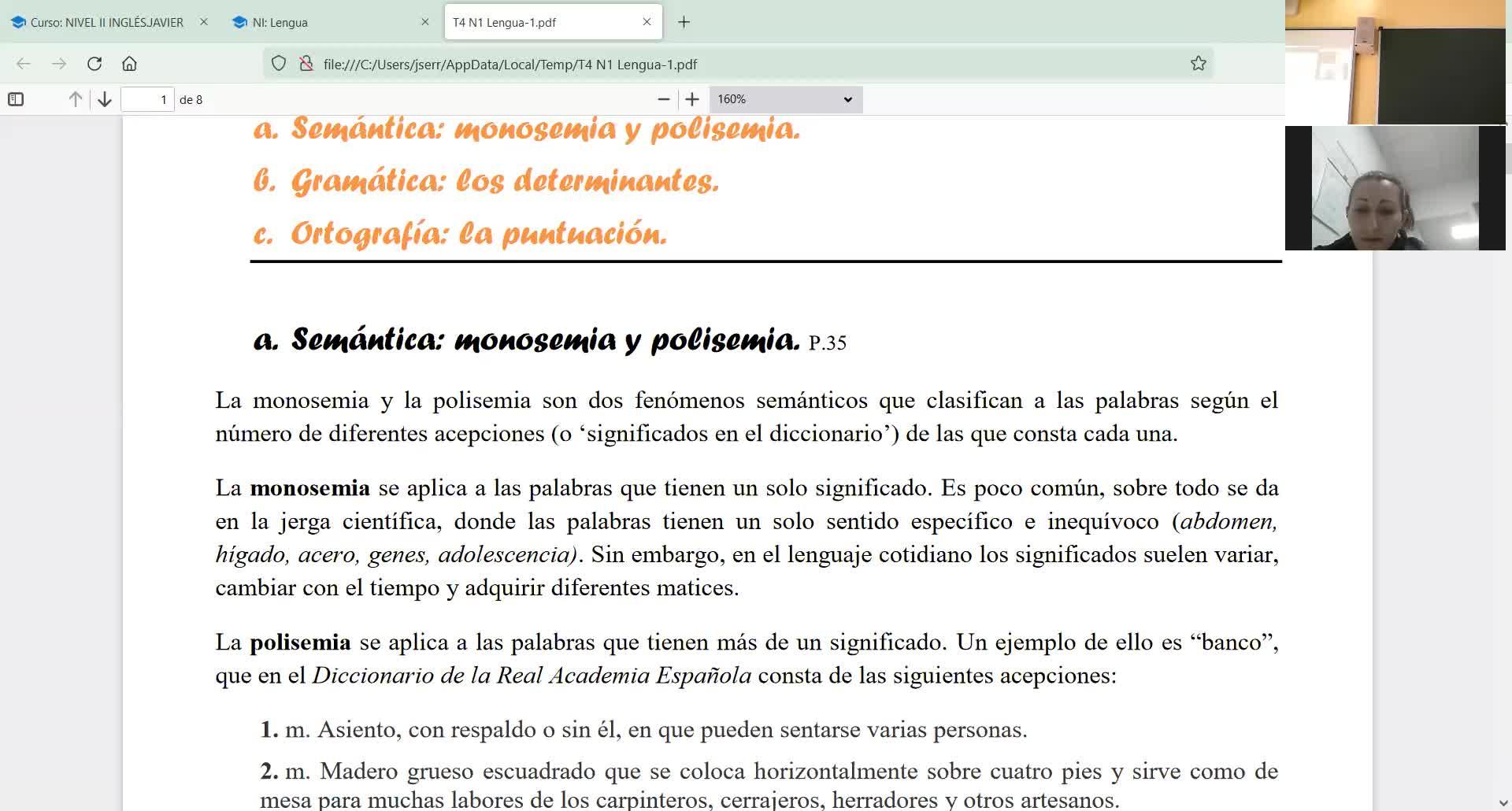Go forward to the next page
Viewport: 1512px width, 811px height.
pos(59,64)
